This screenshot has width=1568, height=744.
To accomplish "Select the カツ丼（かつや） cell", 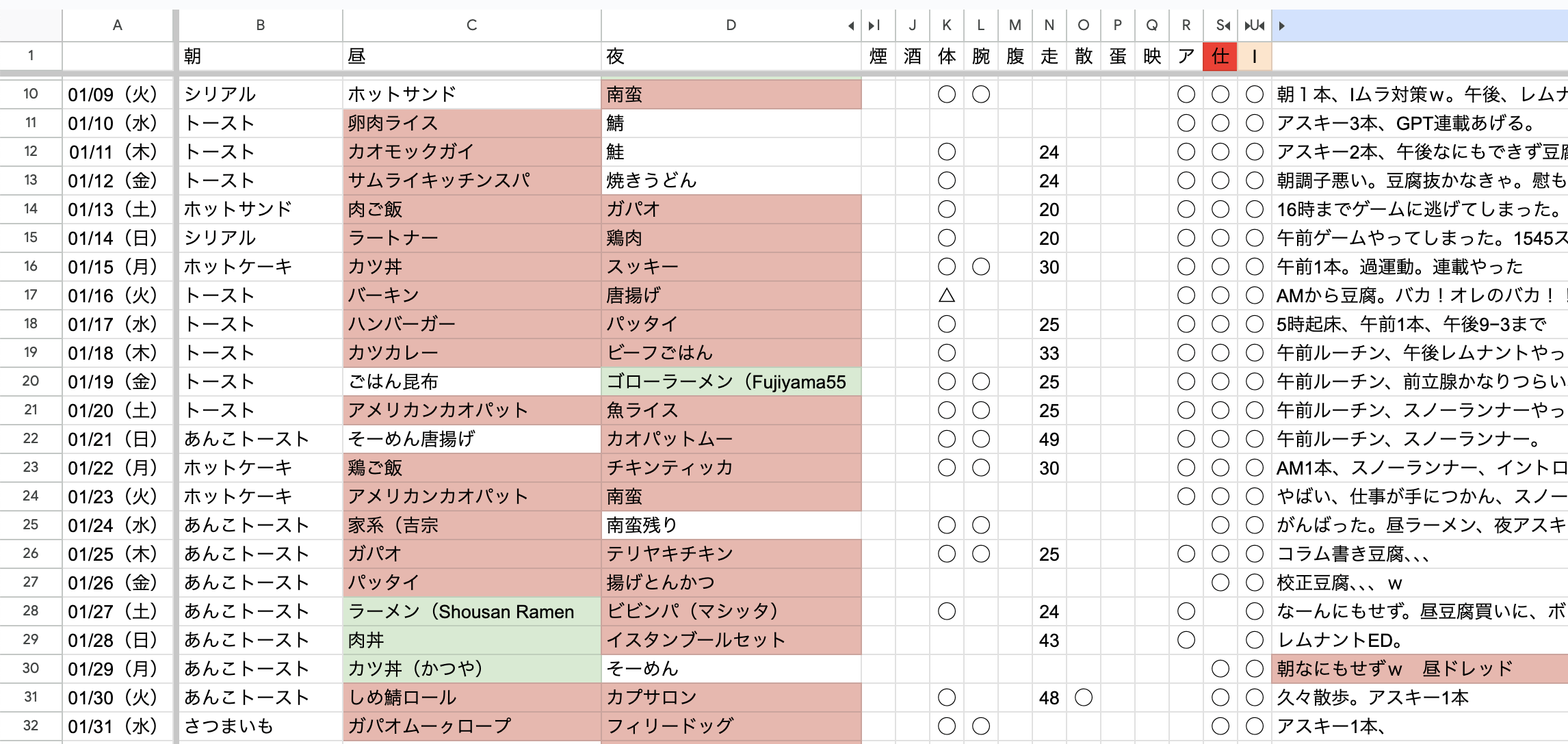I will [x=471, y=668].
